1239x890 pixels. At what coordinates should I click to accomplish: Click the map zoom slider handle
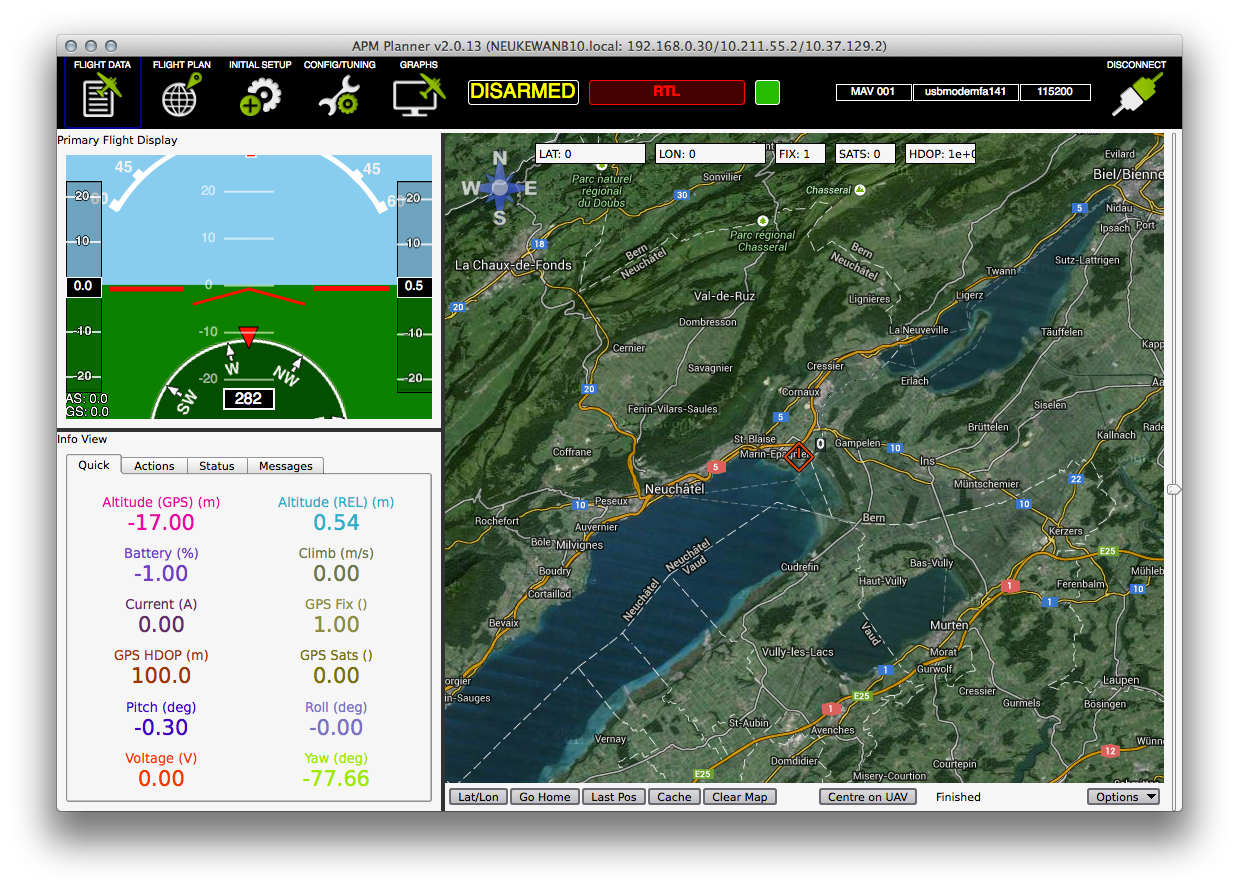coord(1174,489)
